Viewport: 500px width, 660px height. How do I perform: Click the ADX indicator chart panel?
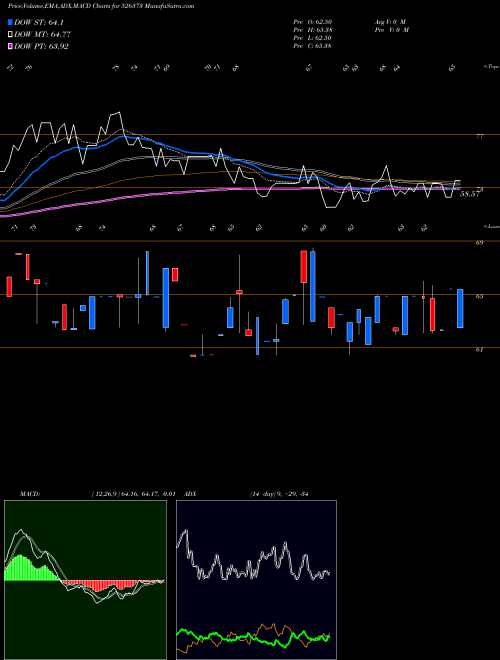(x=256, y=580)
